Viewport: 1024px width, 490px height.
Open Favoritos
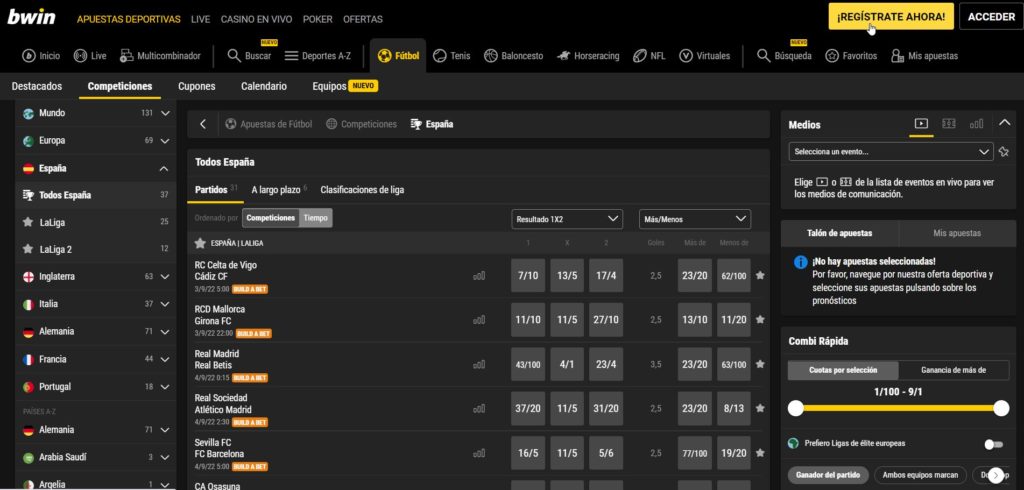[851, 56]
